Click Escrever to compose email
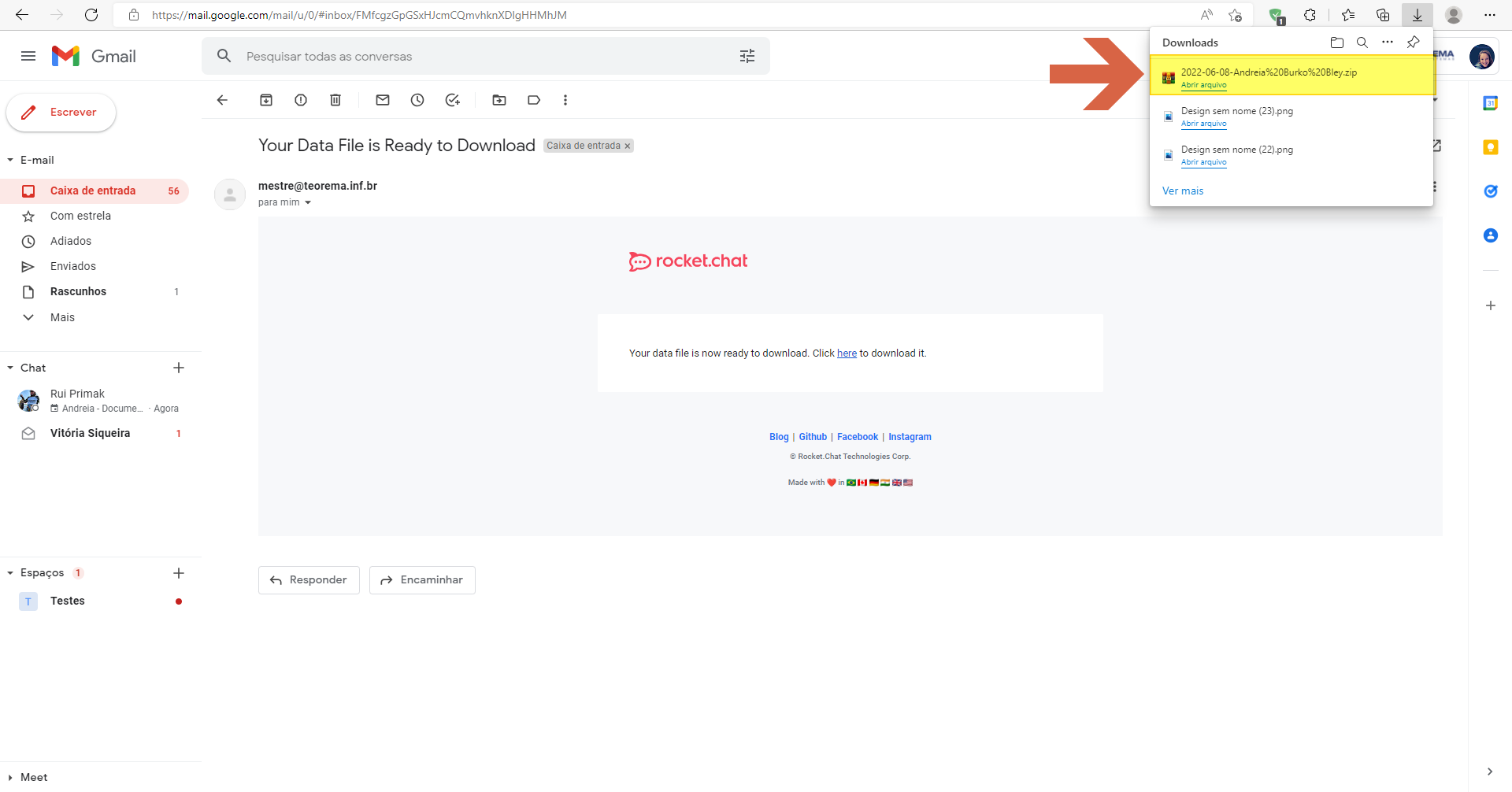Screen dimensions: 1512x792 pos(61,113)
